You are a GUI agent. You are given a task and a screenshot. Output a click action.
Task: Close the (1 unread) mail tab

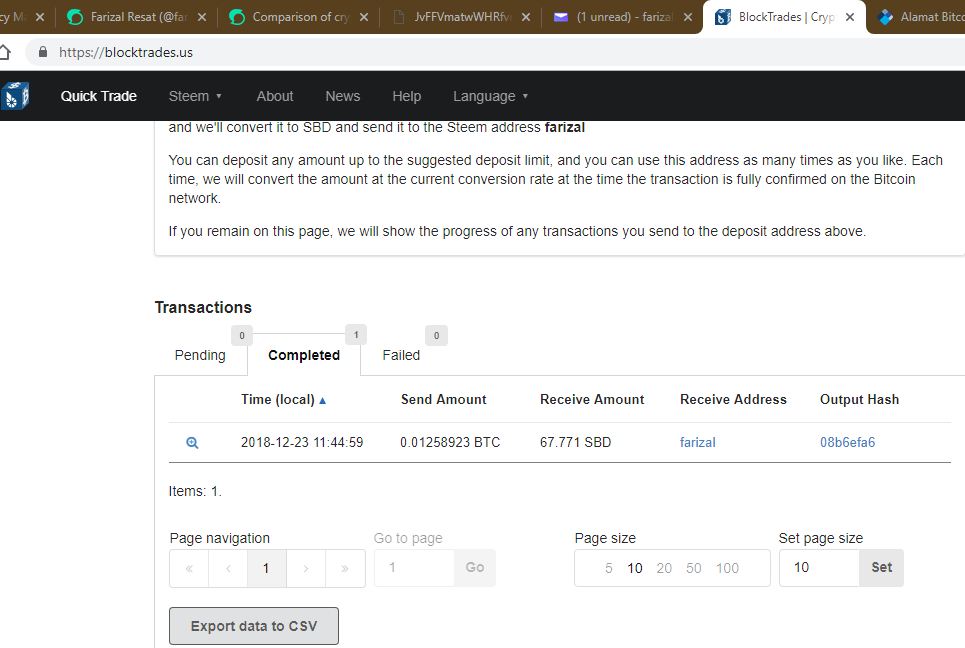[687, 17]
